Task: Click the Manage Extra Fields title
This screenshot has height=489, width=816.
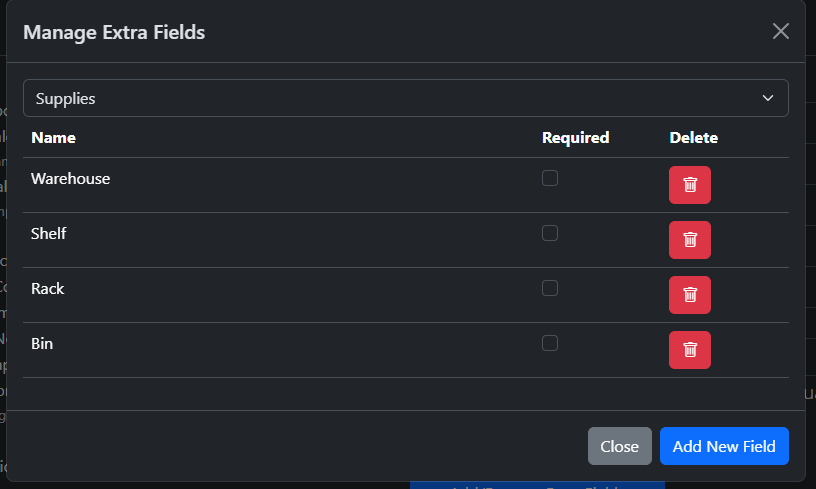Action: click(114, 32)
